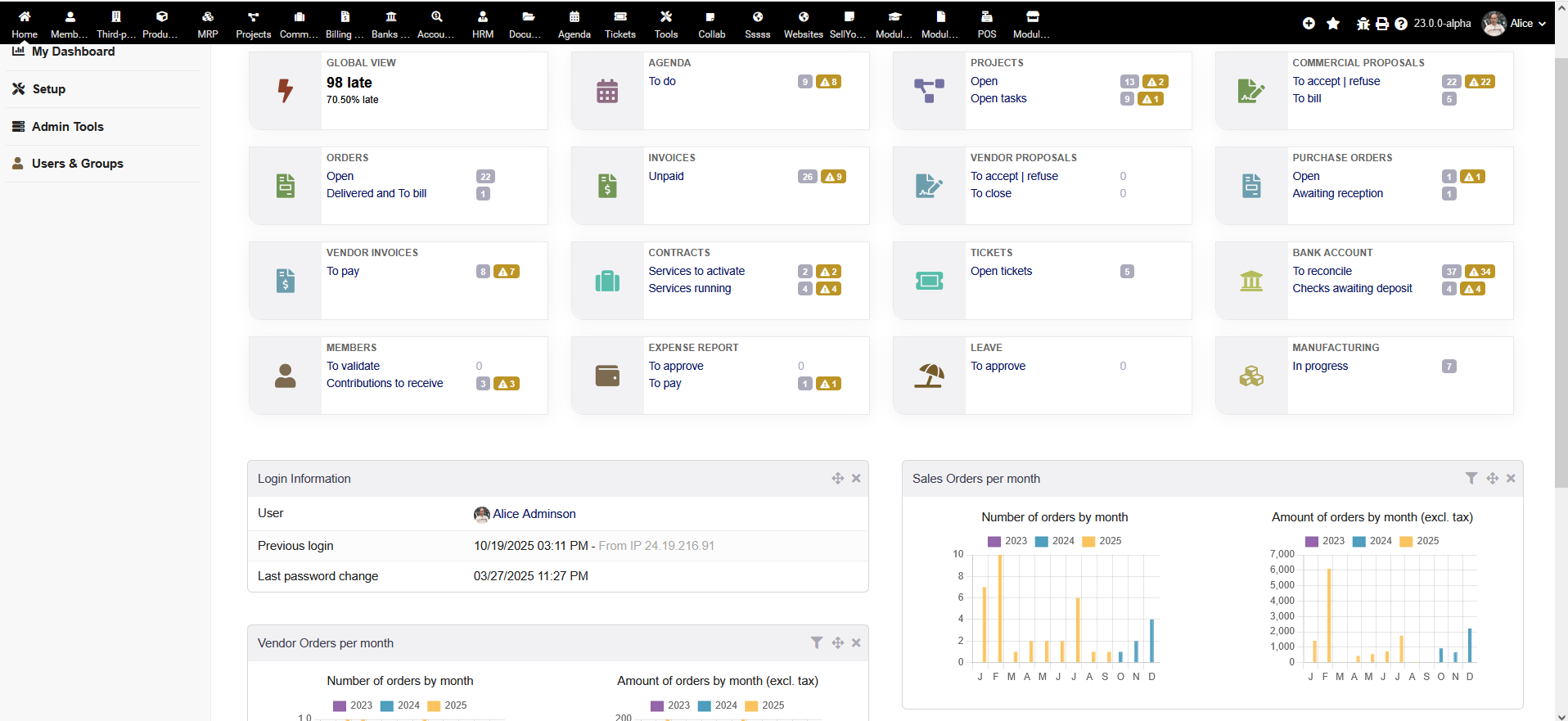Open the bookmarks star dropdown
Viewport: 1568px width, 721px height.
coord(1333,24)
